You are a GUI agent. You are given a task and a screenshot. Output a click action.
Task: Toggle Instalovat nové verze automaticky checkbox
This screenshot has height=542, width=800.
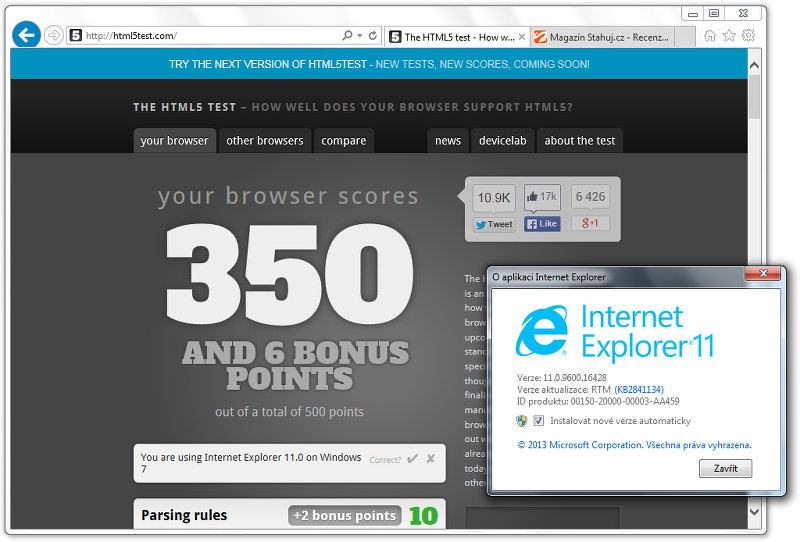click(x=538, y=421)
